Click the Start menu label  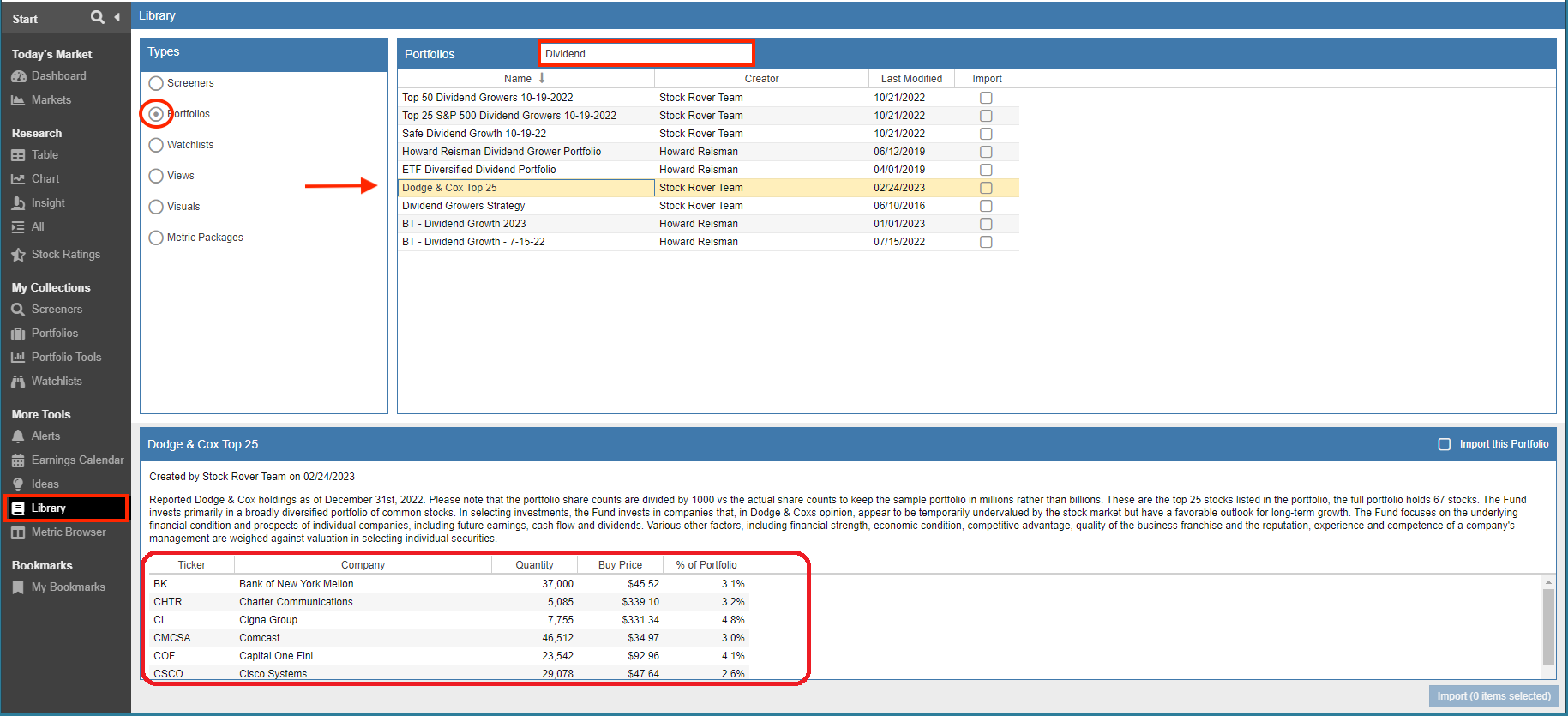click(25, 19)
